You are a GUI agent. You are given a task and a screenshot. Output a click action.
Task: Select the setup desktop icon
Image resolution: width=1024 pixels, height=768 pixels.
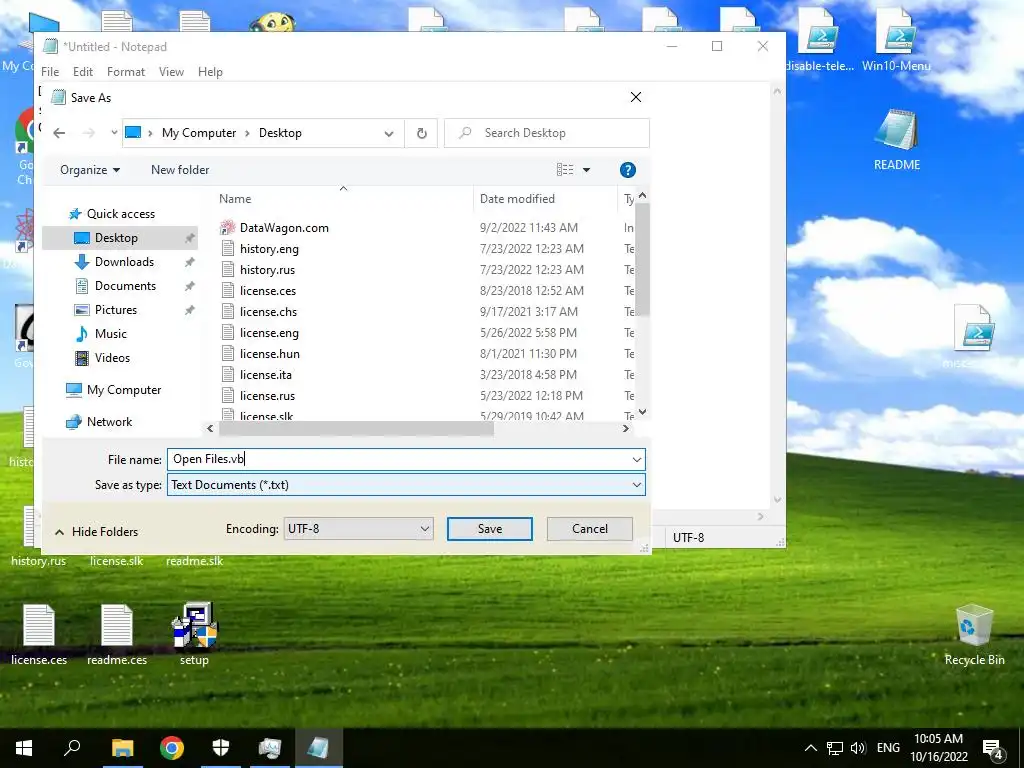coord(195,634)
